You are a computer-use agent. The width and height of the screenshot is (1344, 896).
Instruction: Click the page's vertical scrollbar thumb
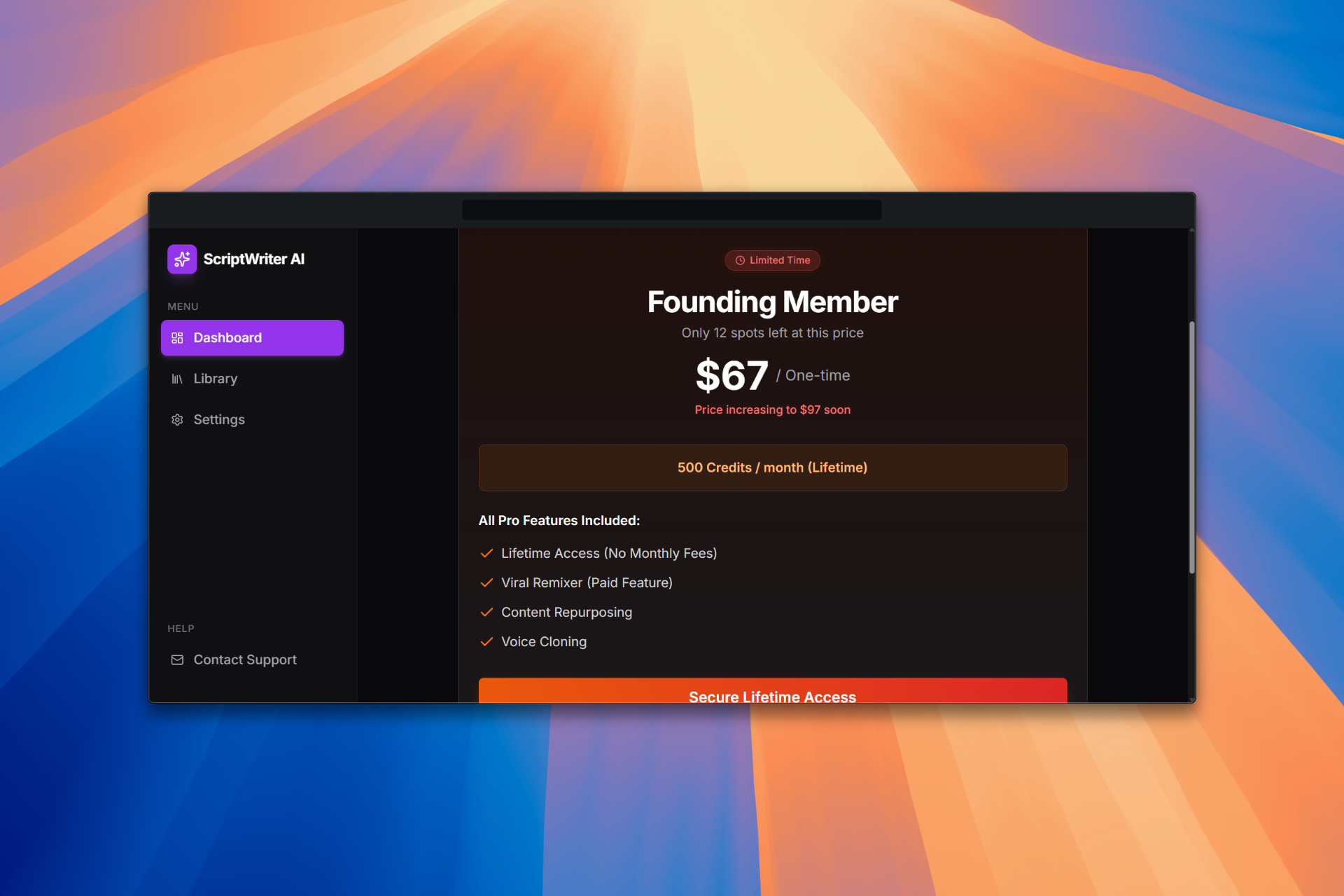(x=1191, y=448)
